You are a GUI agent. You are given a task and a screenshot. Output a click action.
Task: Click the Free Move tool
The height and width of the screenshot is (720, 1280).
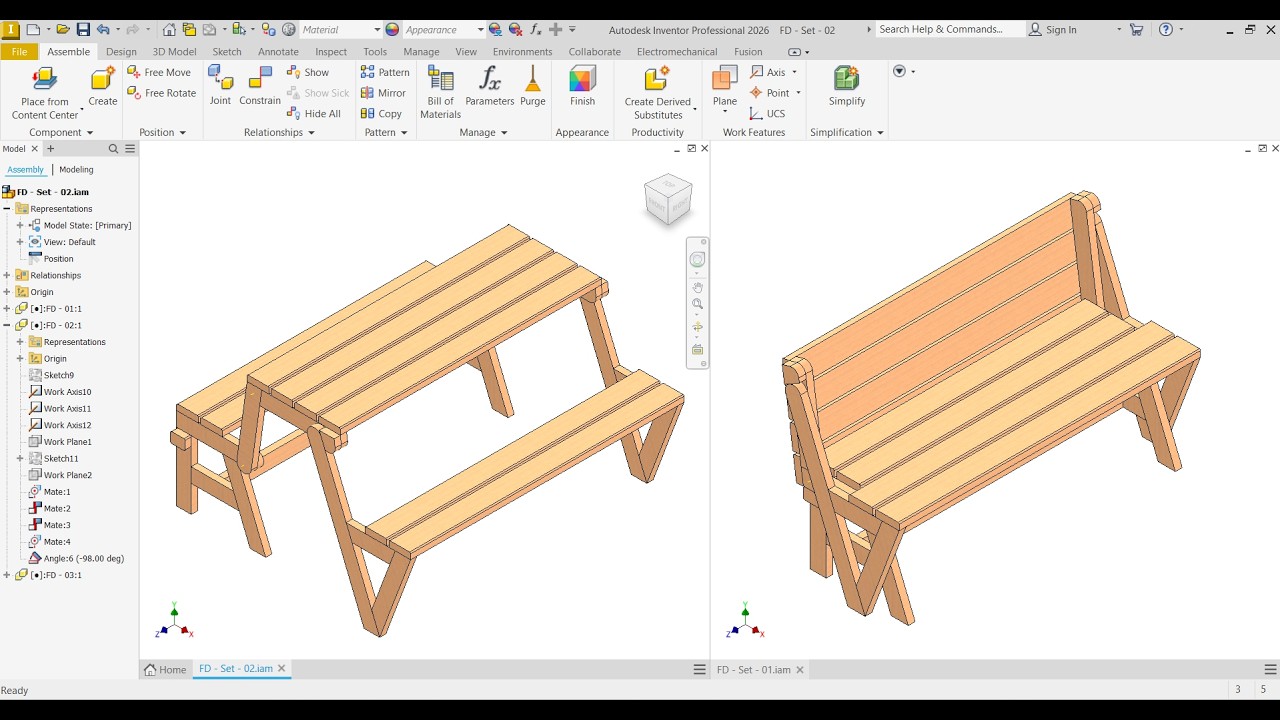click(x=159, y=72)
